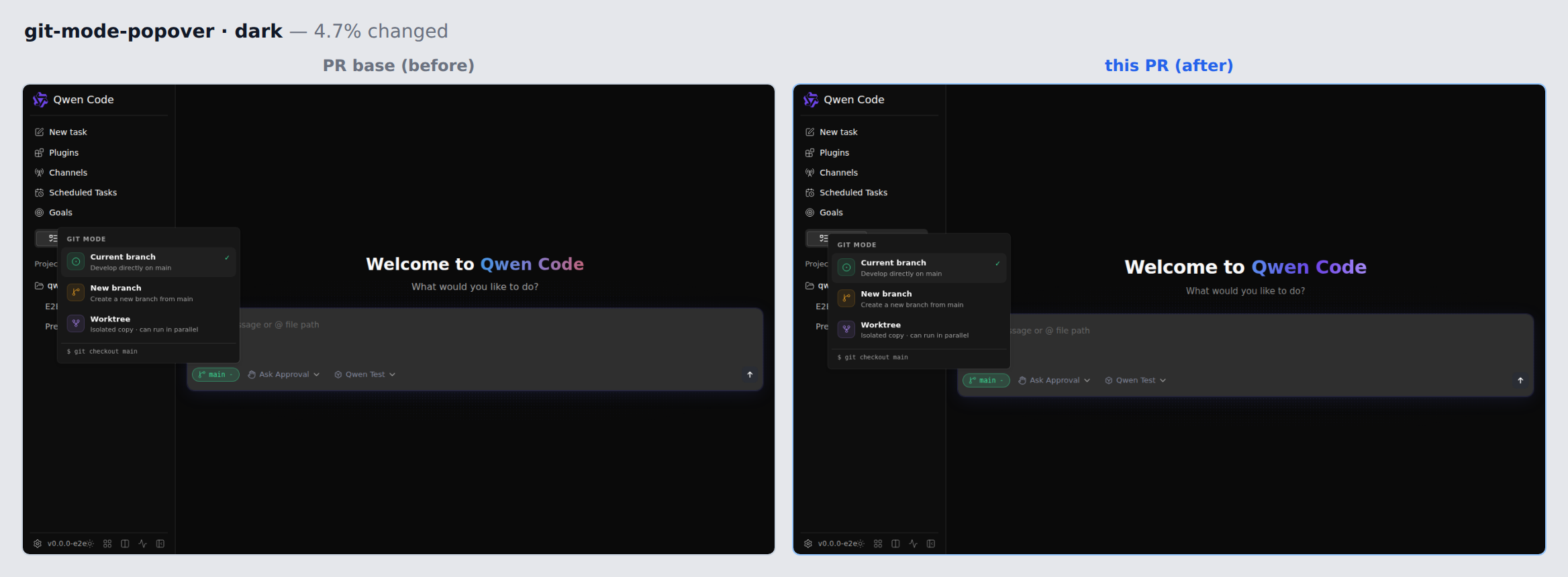Viewport: 1568px width, 577px height.
Task: Click 'PR base (before)' heading
Action: point(399,66)
